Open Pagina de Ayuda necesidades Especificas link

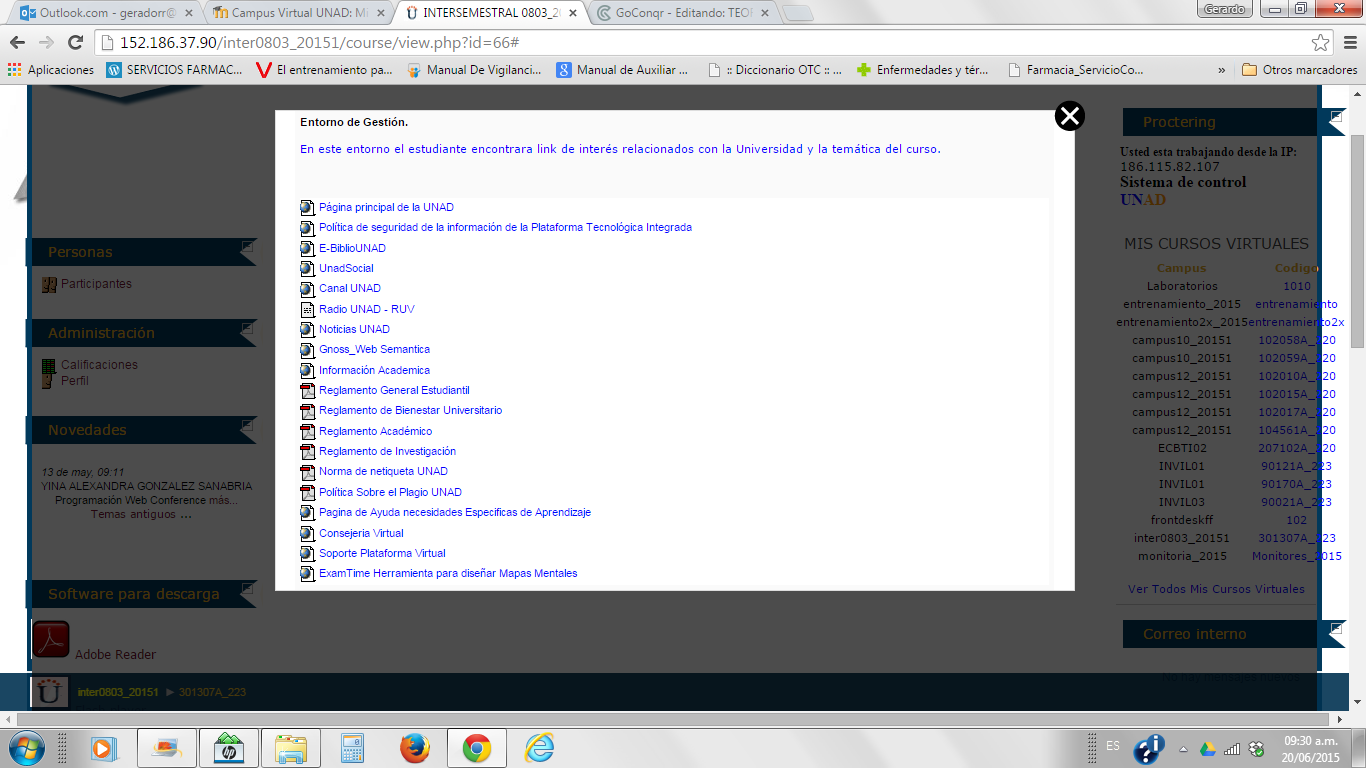coord(455,512)
